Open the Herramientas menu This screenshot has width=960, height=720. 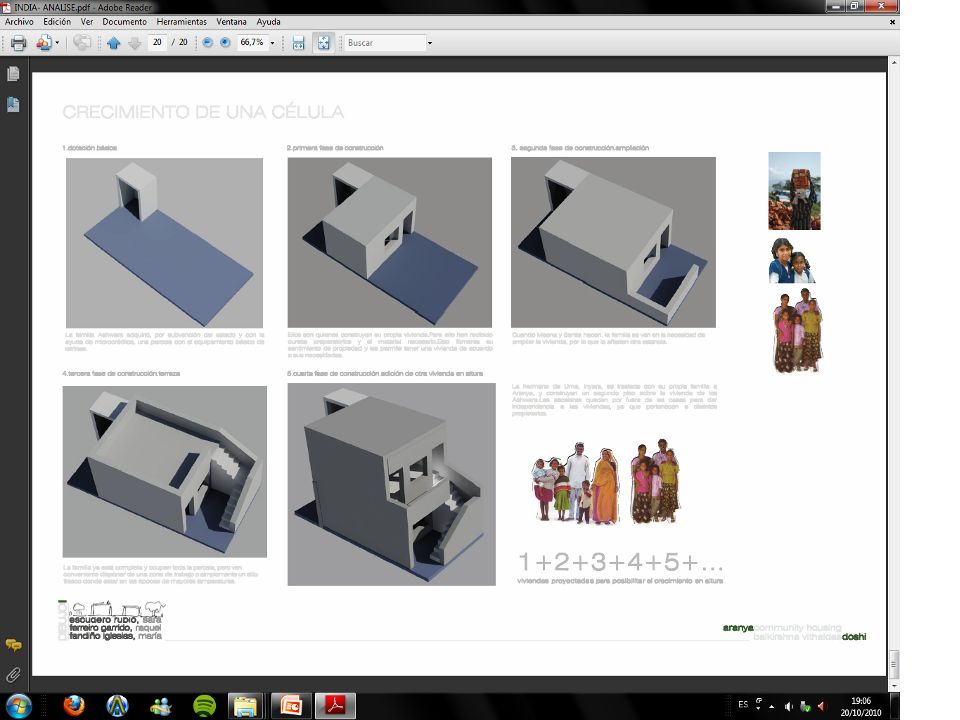(x=181, y=21)
